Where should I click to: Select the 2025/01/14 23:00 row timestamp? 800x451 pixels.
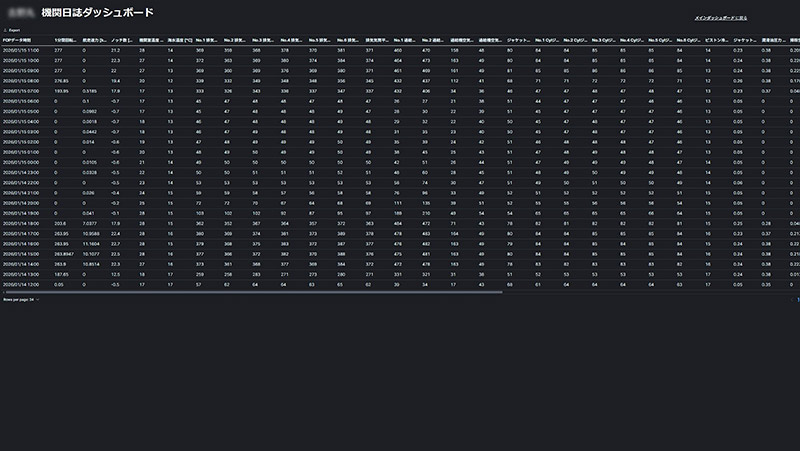(21, 172)
